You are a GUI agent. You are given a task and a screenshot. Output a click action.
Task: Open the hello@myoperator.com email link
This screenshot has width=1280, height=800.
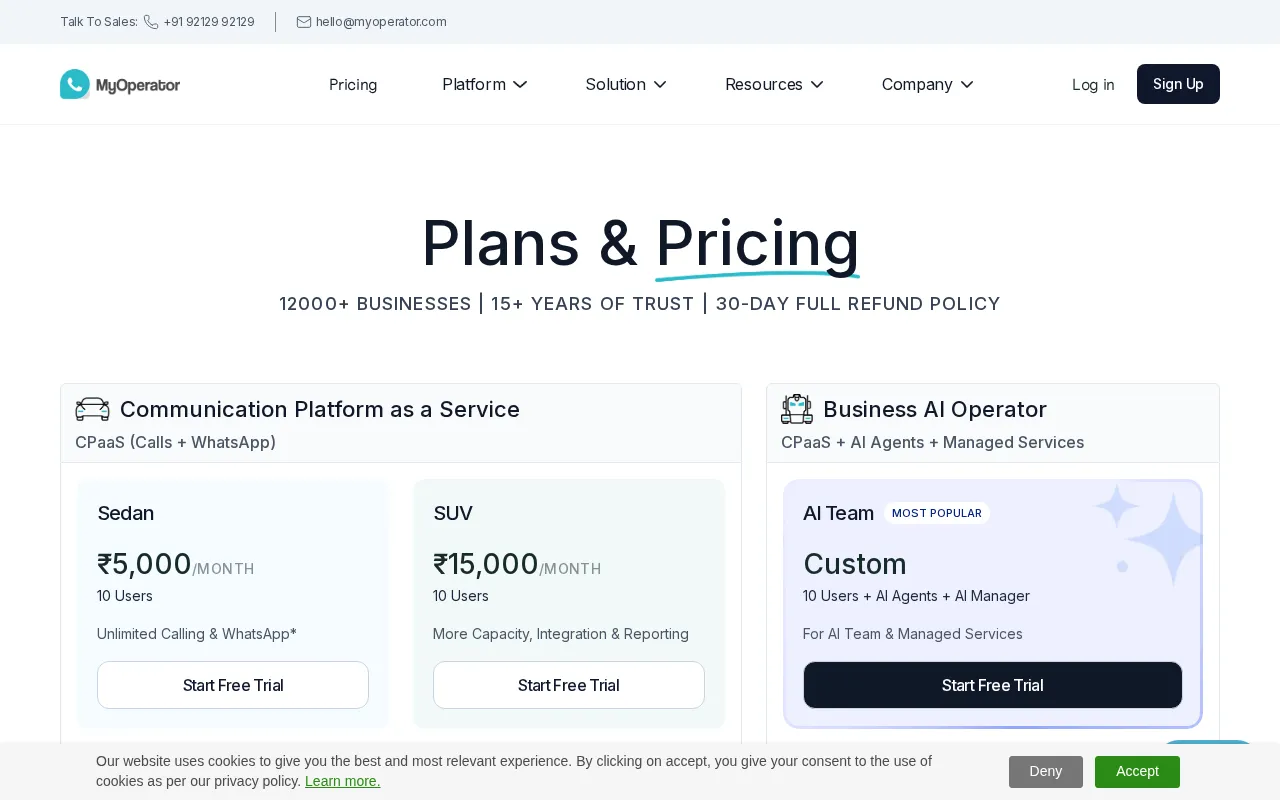click(381, 22)
